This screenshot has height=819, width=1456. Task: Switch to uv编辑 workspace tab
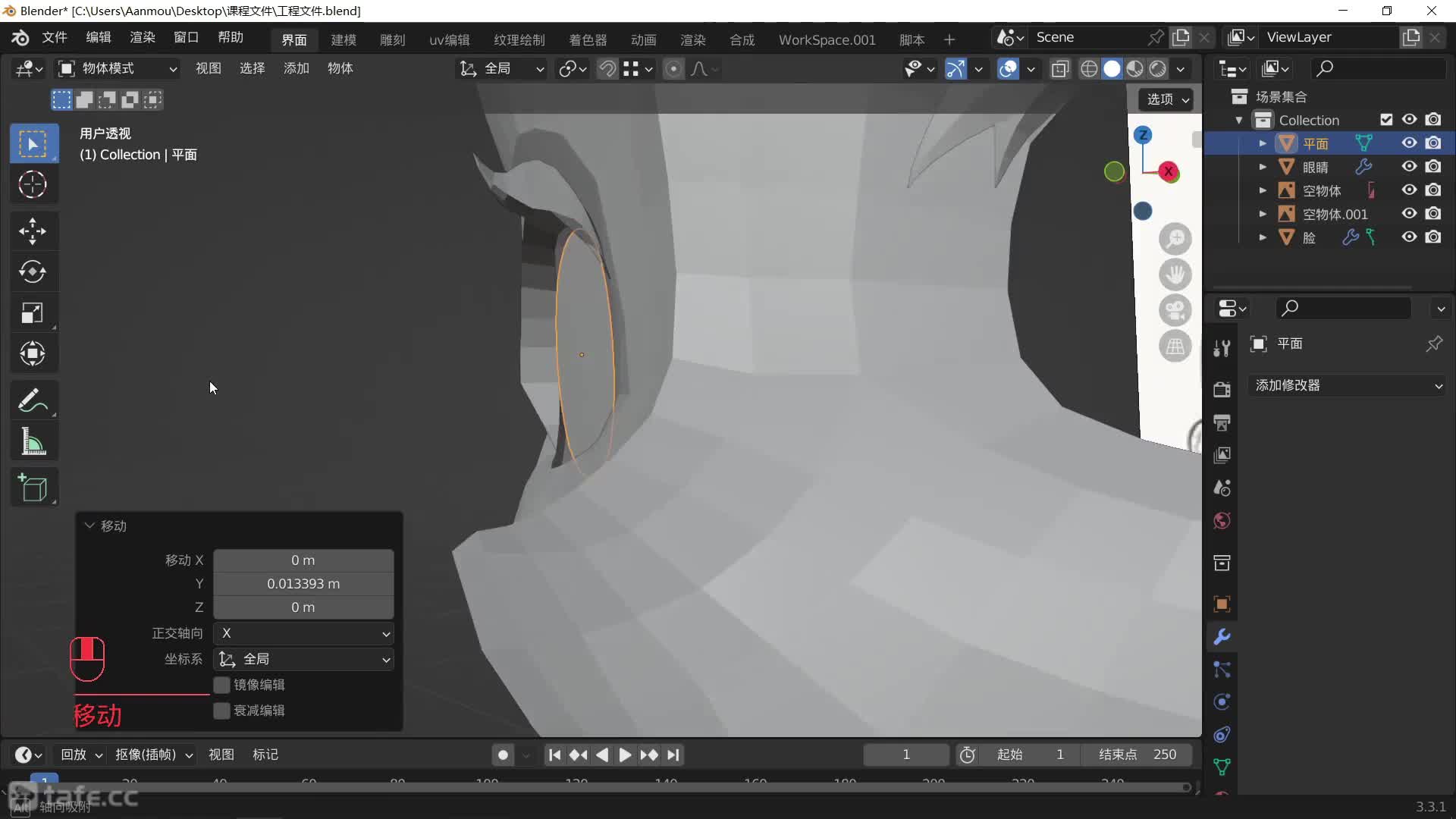tap(450, 39)
